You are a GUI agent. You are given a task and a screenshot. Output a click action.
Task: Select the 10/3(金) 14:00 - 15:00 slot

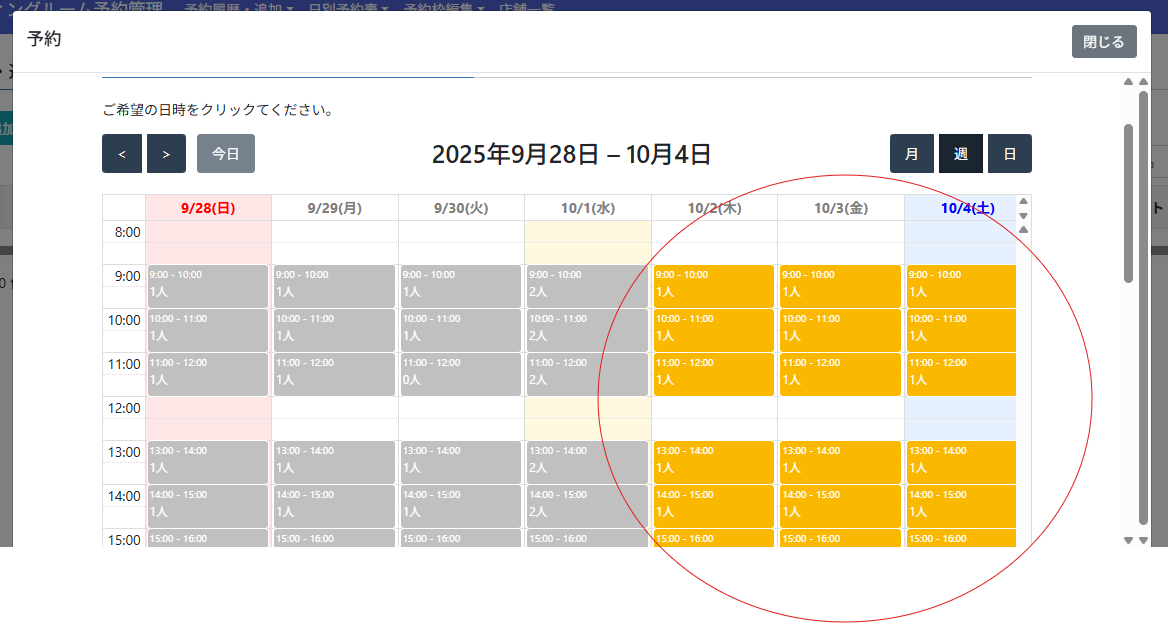pyautogui.click(x=840, y=506)
